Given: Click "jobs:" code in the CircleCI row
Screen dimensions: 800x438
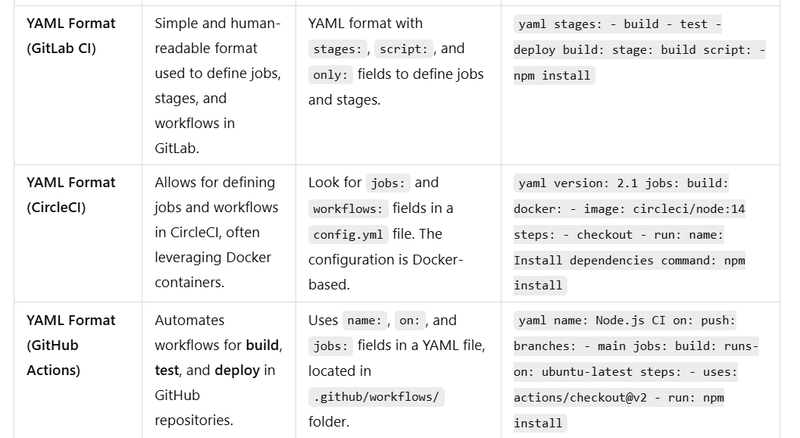Looking at the screenshot, I should pos(389,183).
